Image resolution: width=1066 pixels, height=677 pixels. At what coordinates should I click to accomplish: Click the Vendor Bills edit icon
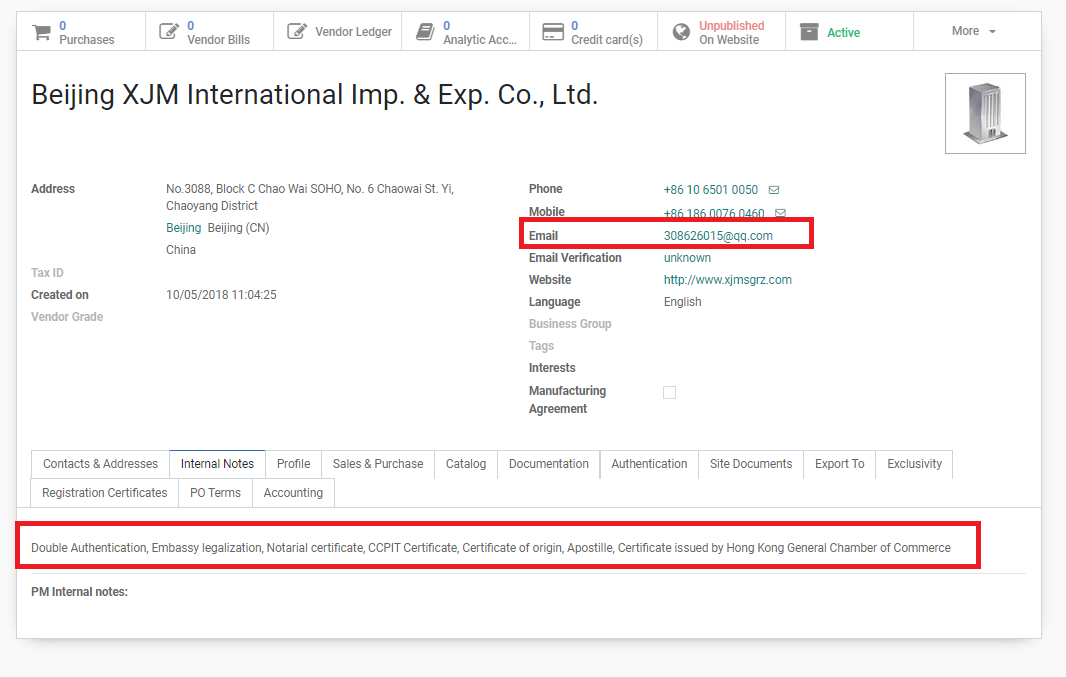[169, 31]
